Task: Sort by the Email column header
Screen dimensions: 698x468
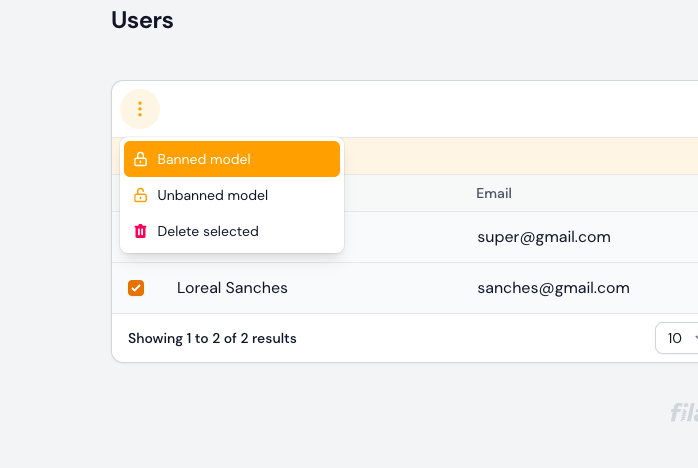Action: click(494, 193)
